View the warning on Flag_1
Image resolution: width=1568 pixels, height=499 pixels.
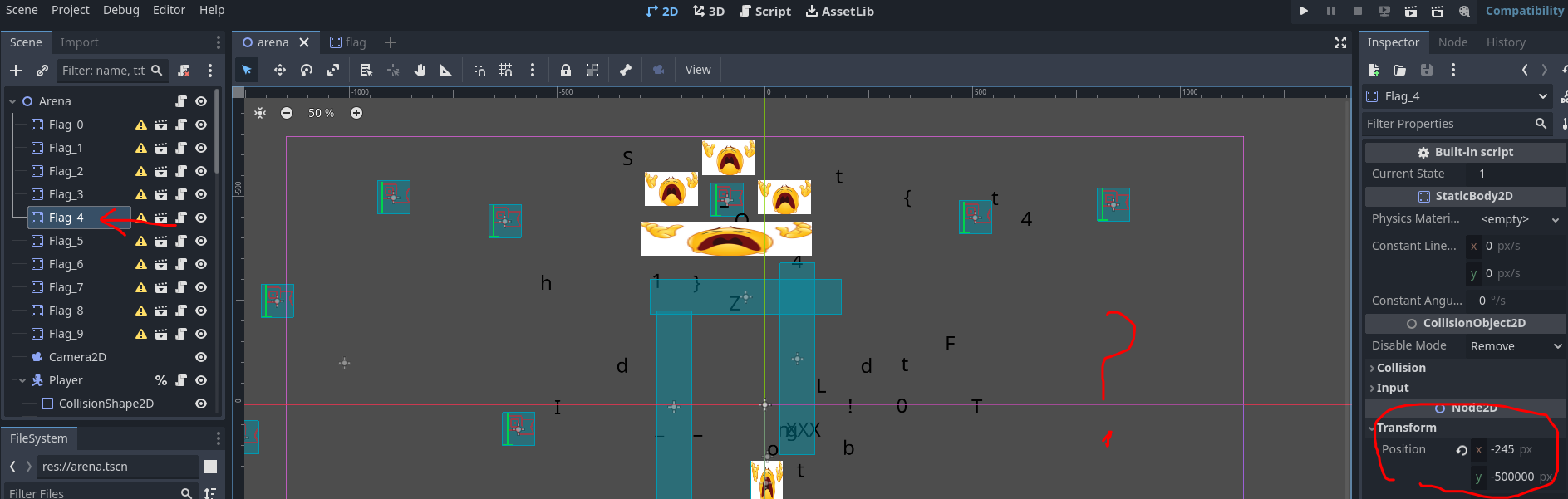tap(141, 148)
